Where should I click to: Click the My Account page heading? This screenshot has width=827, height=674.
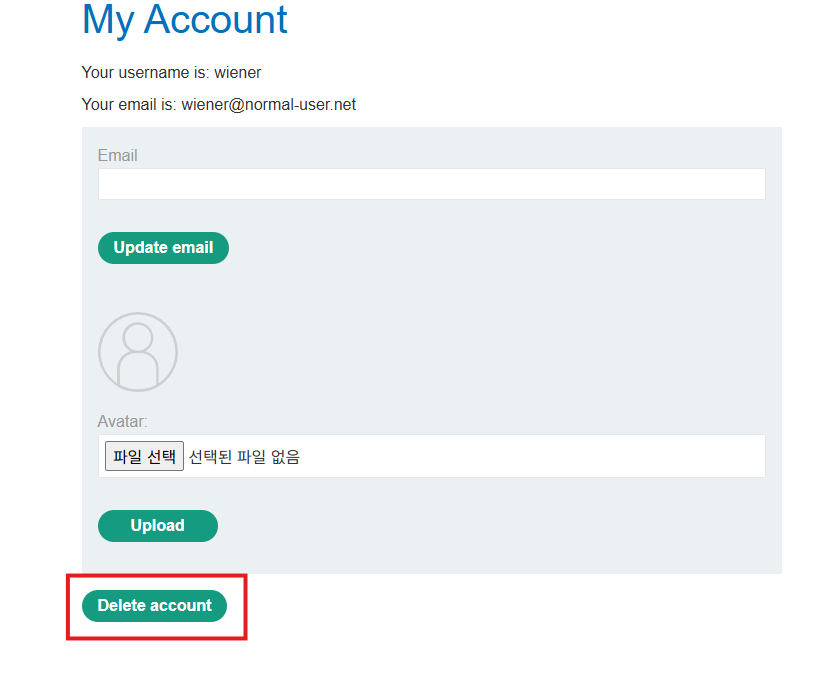185,20
